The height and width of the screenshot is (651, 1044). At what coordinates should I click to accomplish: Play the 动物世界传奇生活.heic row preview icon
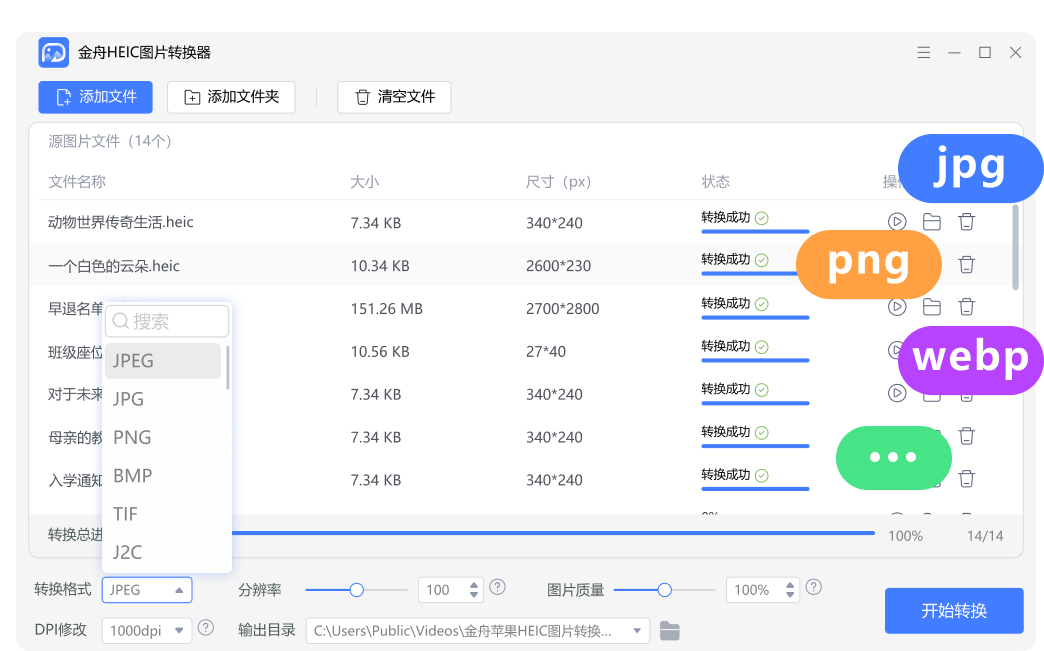(897, 222)
